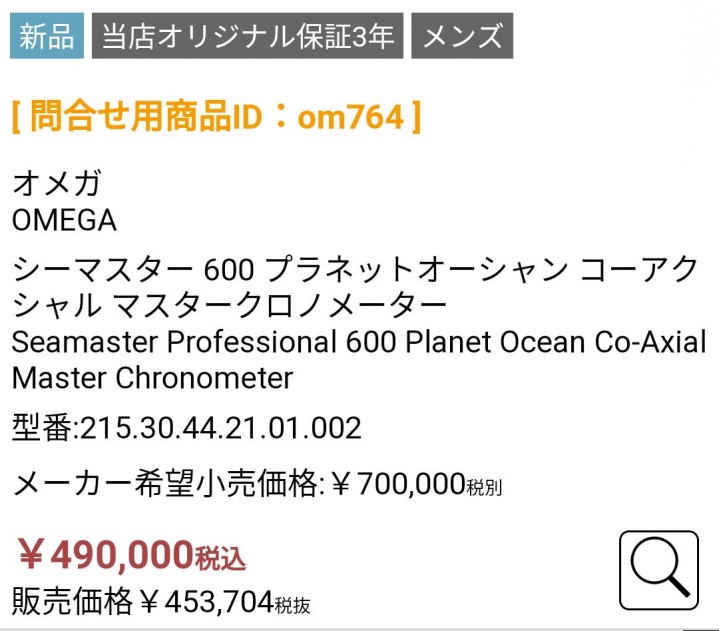
Task: Click the Master Chronometer title line
Action: pyautogui.click(x=152, y=378)
